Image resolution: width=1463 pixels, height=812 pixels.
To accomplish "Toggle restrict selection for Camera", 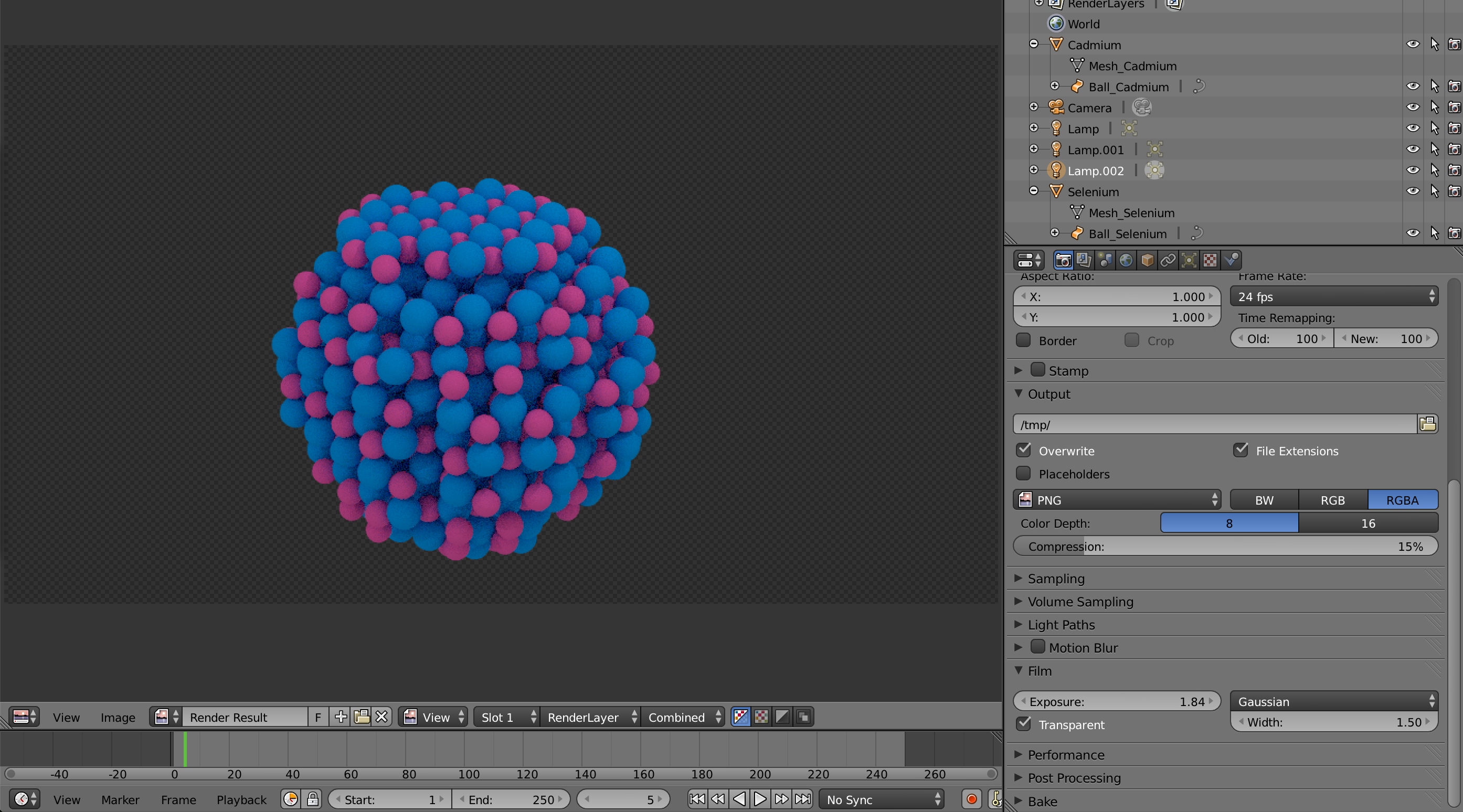I will coord(1435,108).
